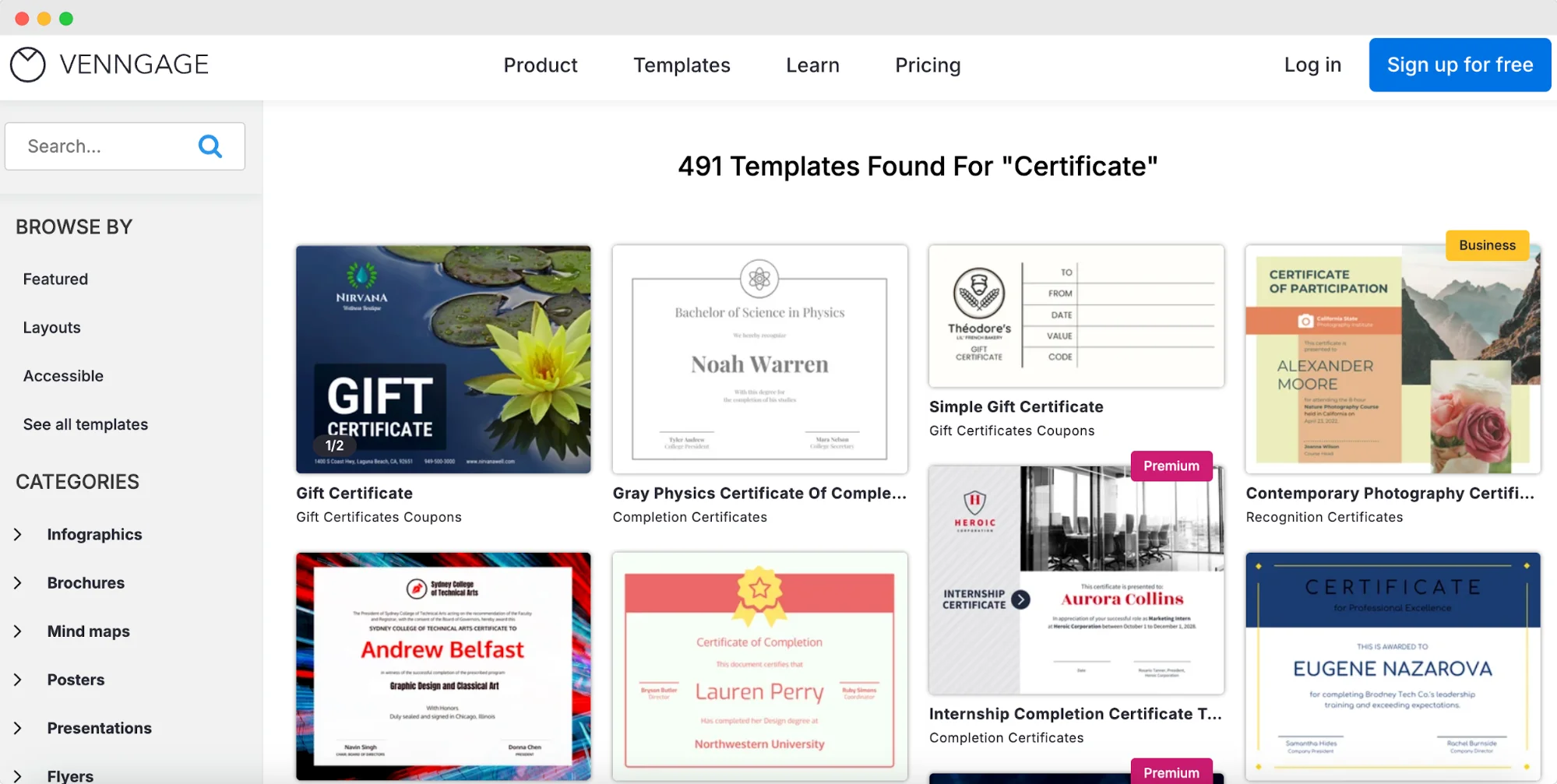The height and width of the screenshot is (784, 1557).
Task: Expand the Posters category chevron
Action: 17,680
